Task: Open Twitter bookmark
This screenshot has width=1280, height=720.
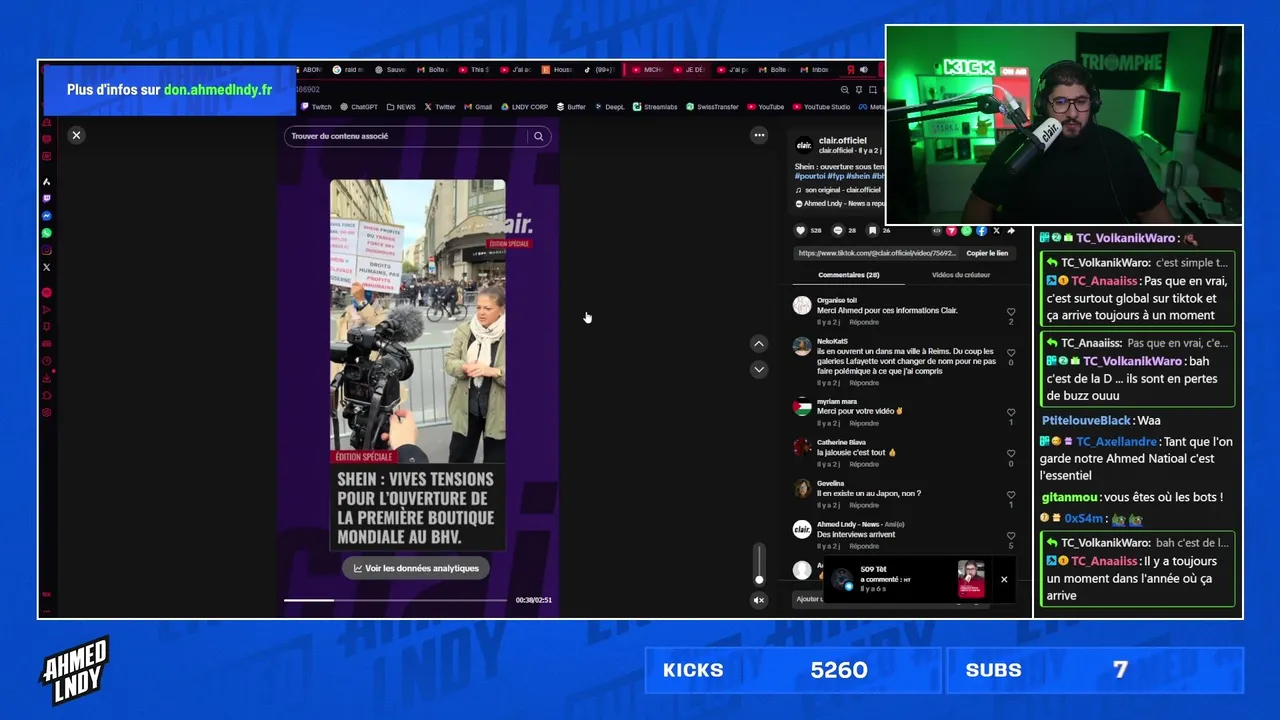Action: coord(440,107)
